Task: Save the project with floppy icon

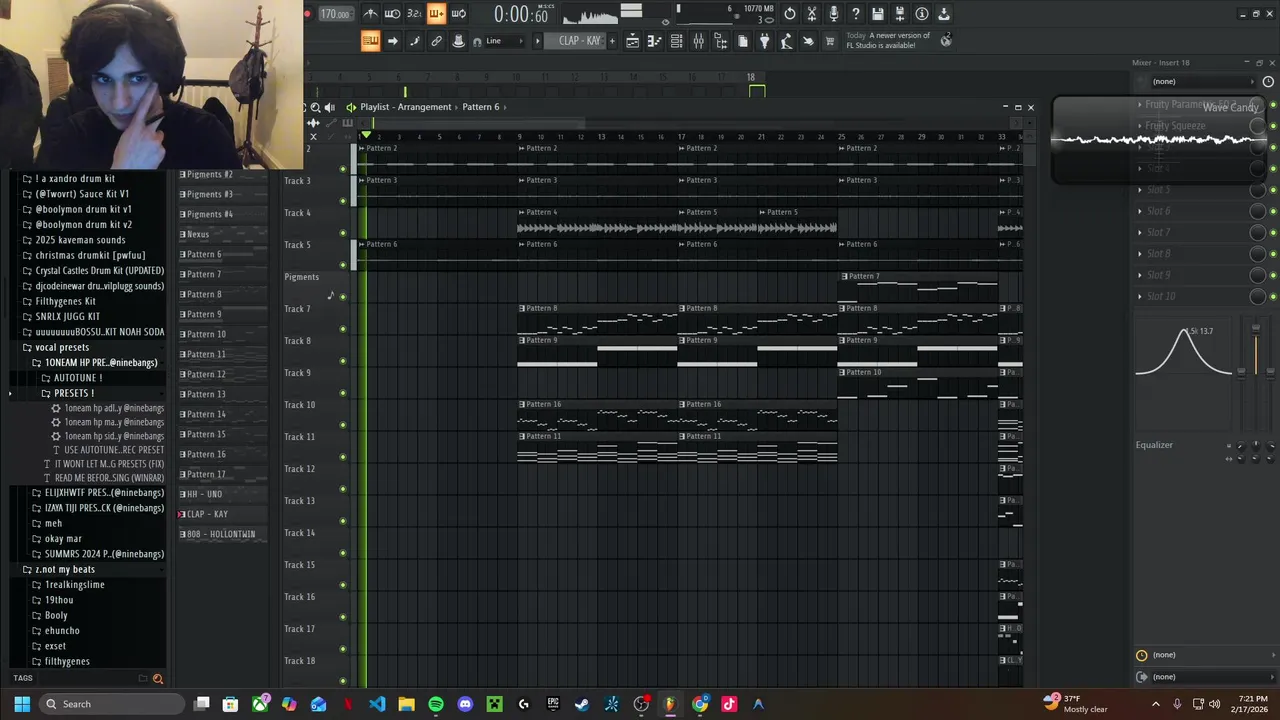Action: click(878, 14)
